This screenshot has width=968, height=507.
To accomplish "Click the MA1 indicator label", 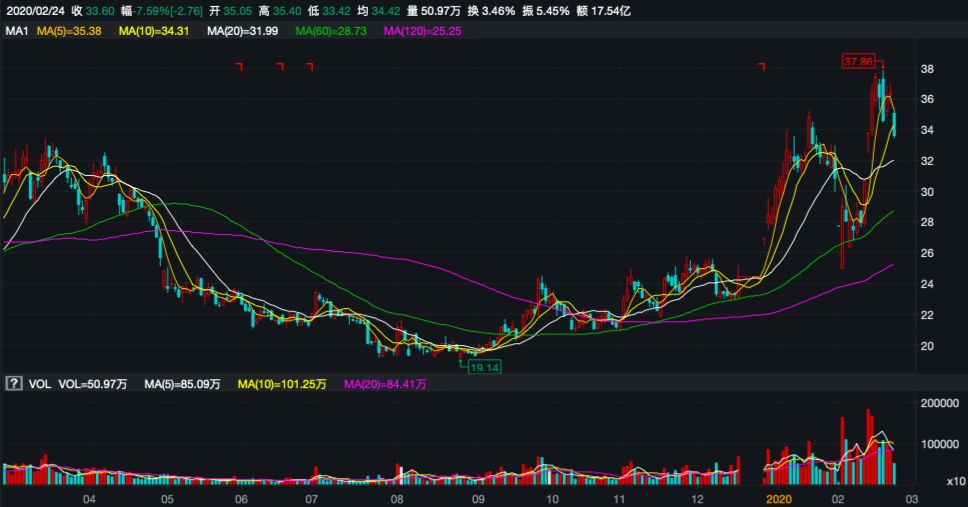I will pos(17,31).
